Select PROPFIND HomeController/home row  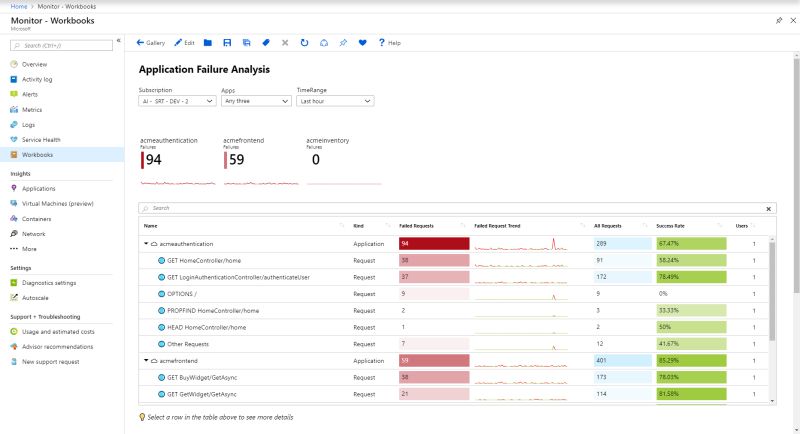[454, 311]
